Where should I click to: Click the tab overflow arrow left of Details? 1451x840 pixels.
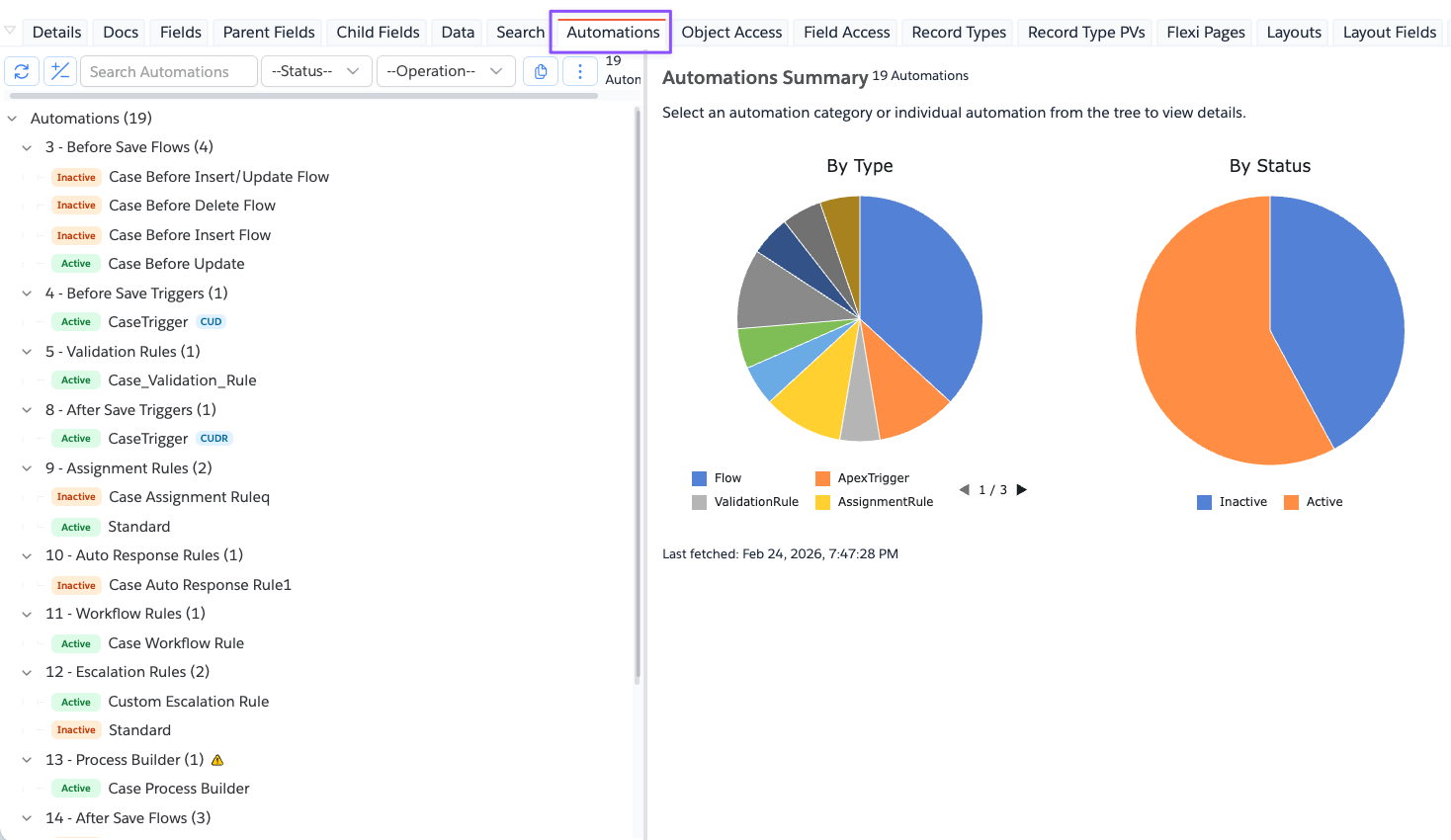point(10,31)
